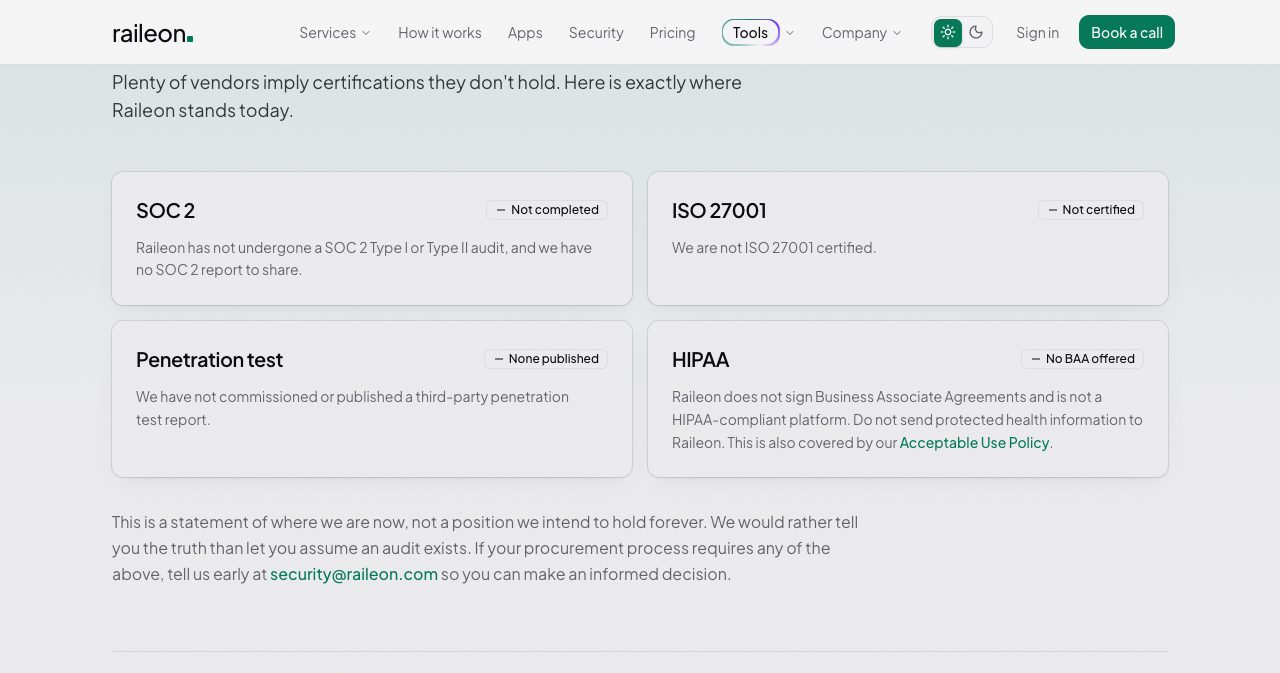Open the Apps nav item
The image size is (1280, 673).
click(525, 33)
